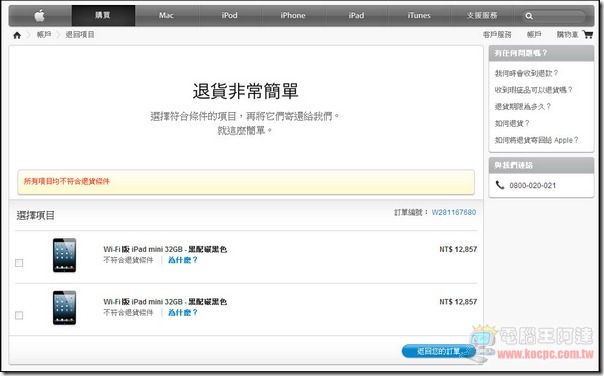Open order number W281167680 link
This screenshot has height=376, width=604.
453,212
